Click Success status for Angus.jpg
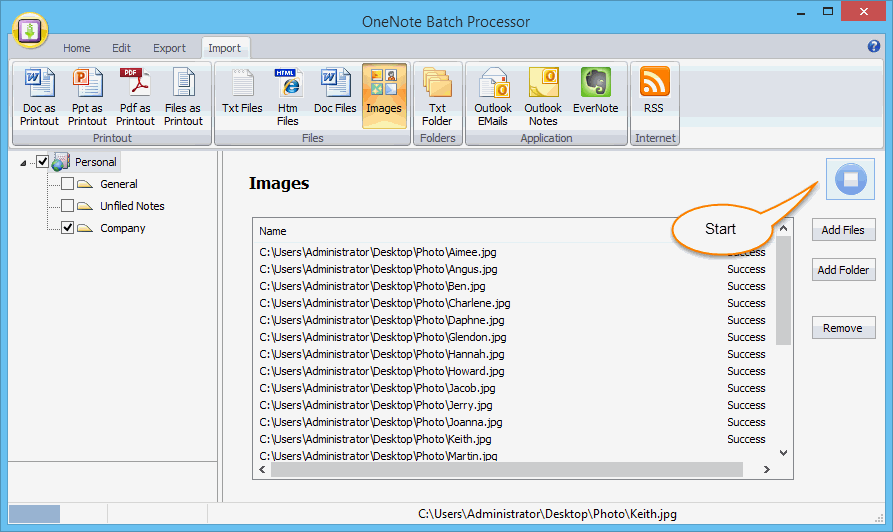Screen dimensions: 893x532 746,269
